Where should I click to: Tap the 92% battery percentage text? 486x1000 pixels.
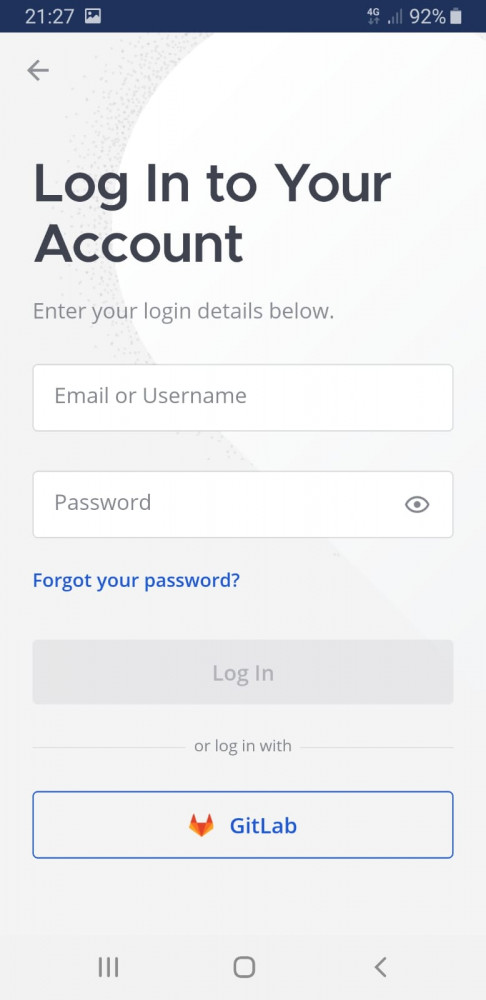(427, 16)
